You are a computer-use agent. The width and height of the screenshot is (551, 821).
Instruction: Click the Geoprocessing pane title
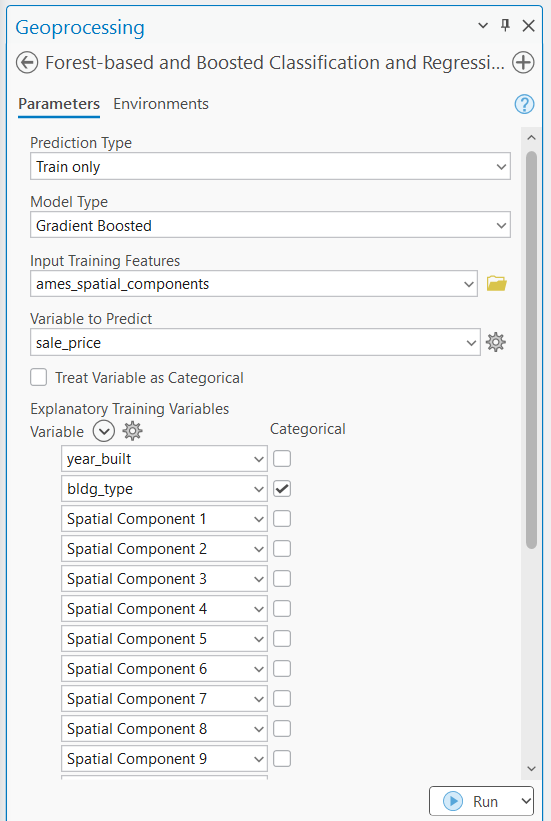point(80,27)
